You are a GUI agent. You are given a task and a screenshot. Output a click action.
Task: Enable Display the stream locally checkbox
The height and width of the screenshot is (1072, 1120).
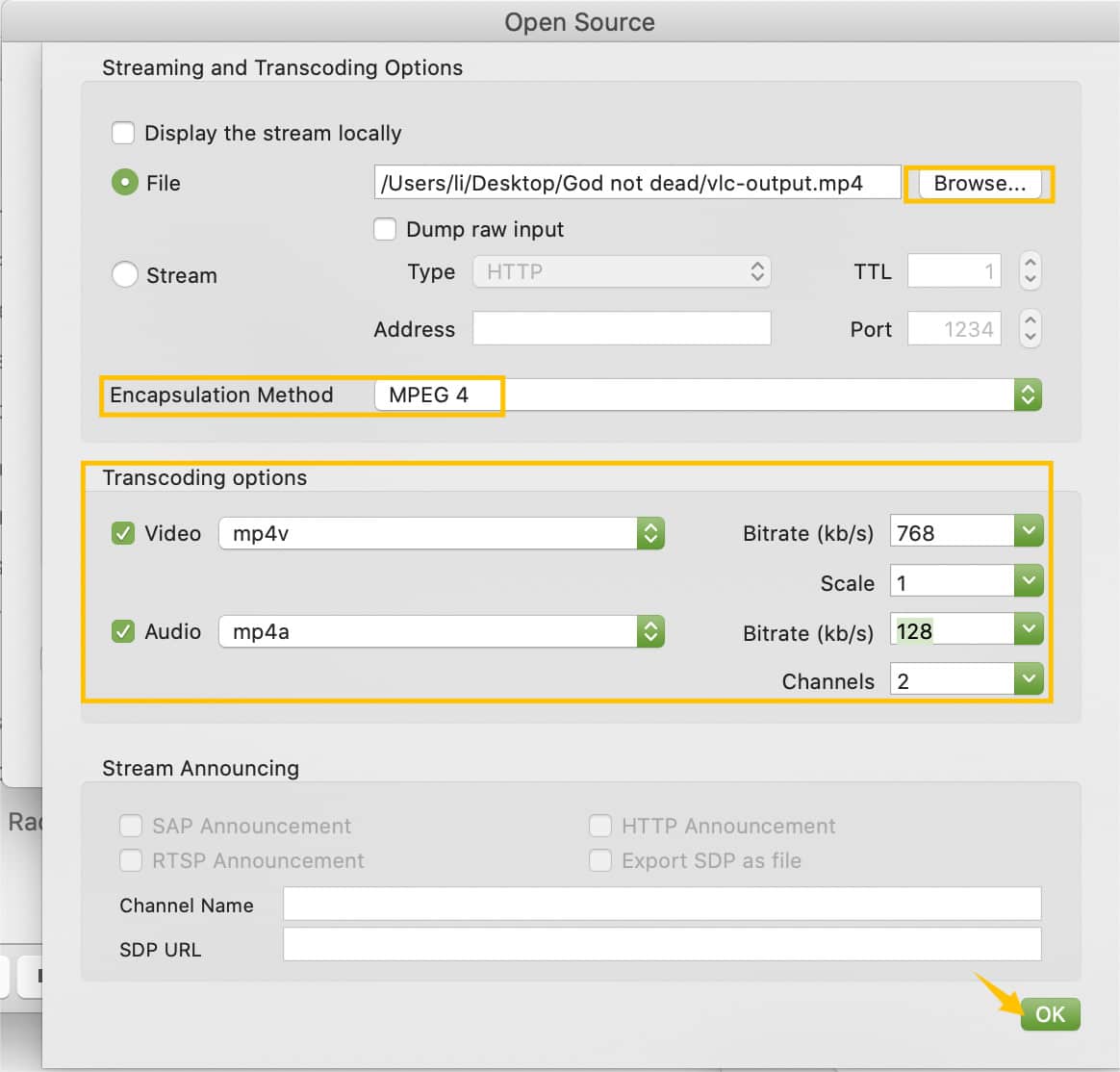tap(123, 133)
